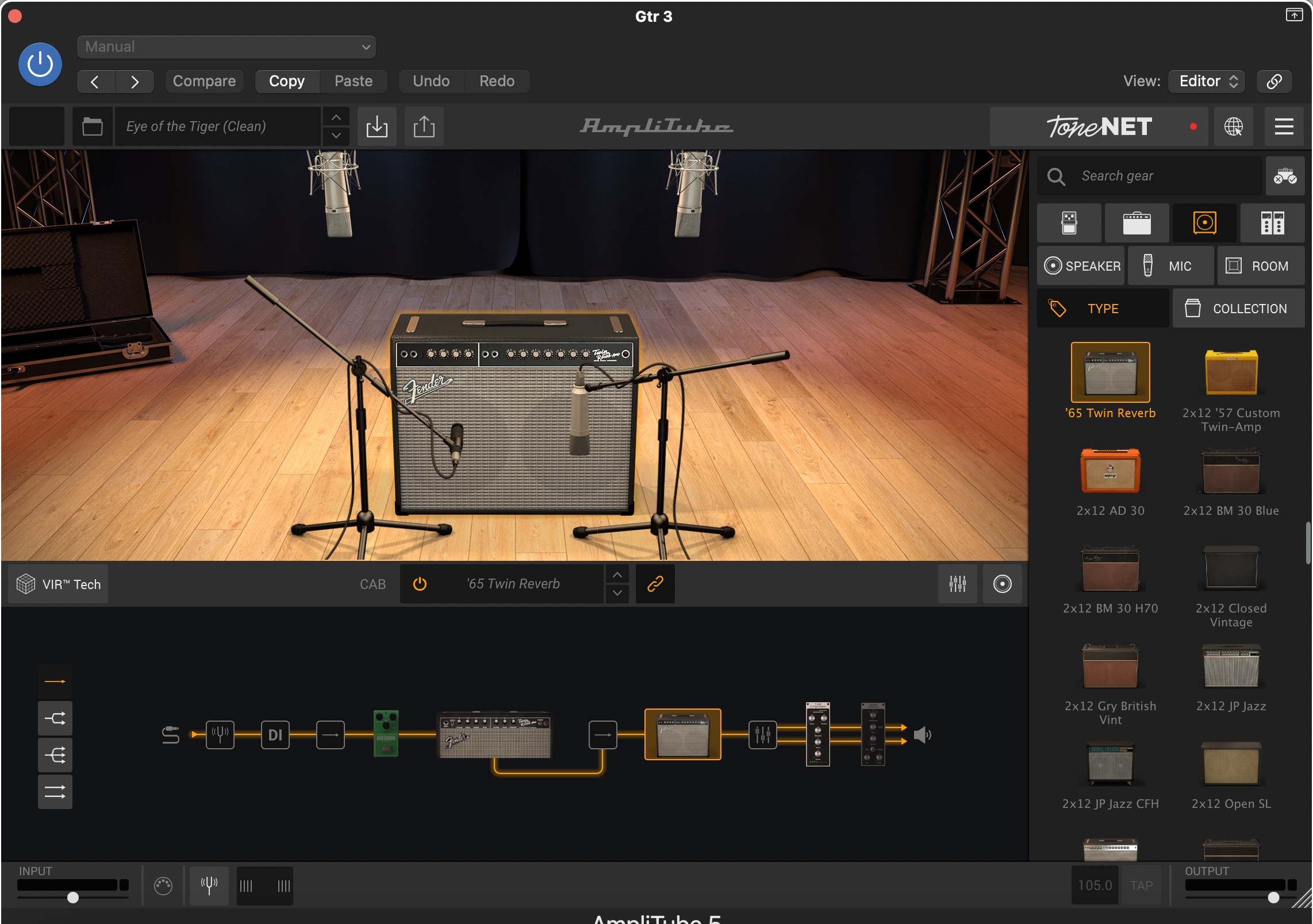Select the cabinet speaker gear category
The width and height of the screenshot is (1313, 924).
1205,223
